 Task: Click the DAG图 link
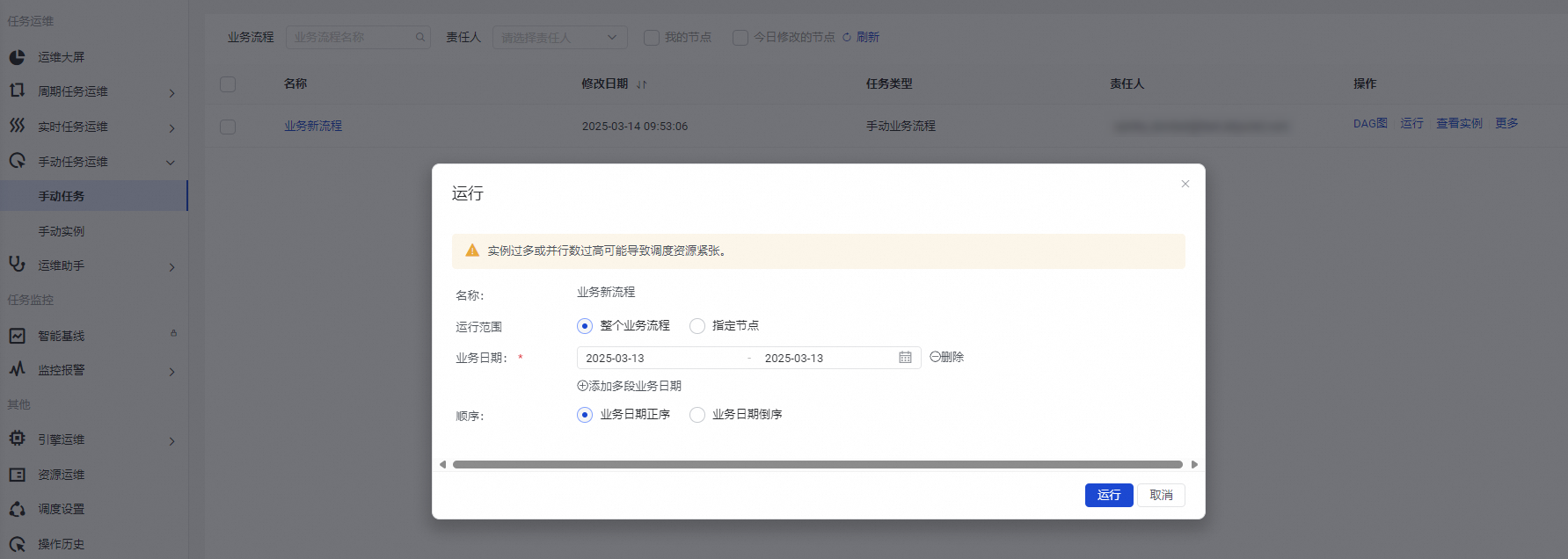click(1370, 123)
